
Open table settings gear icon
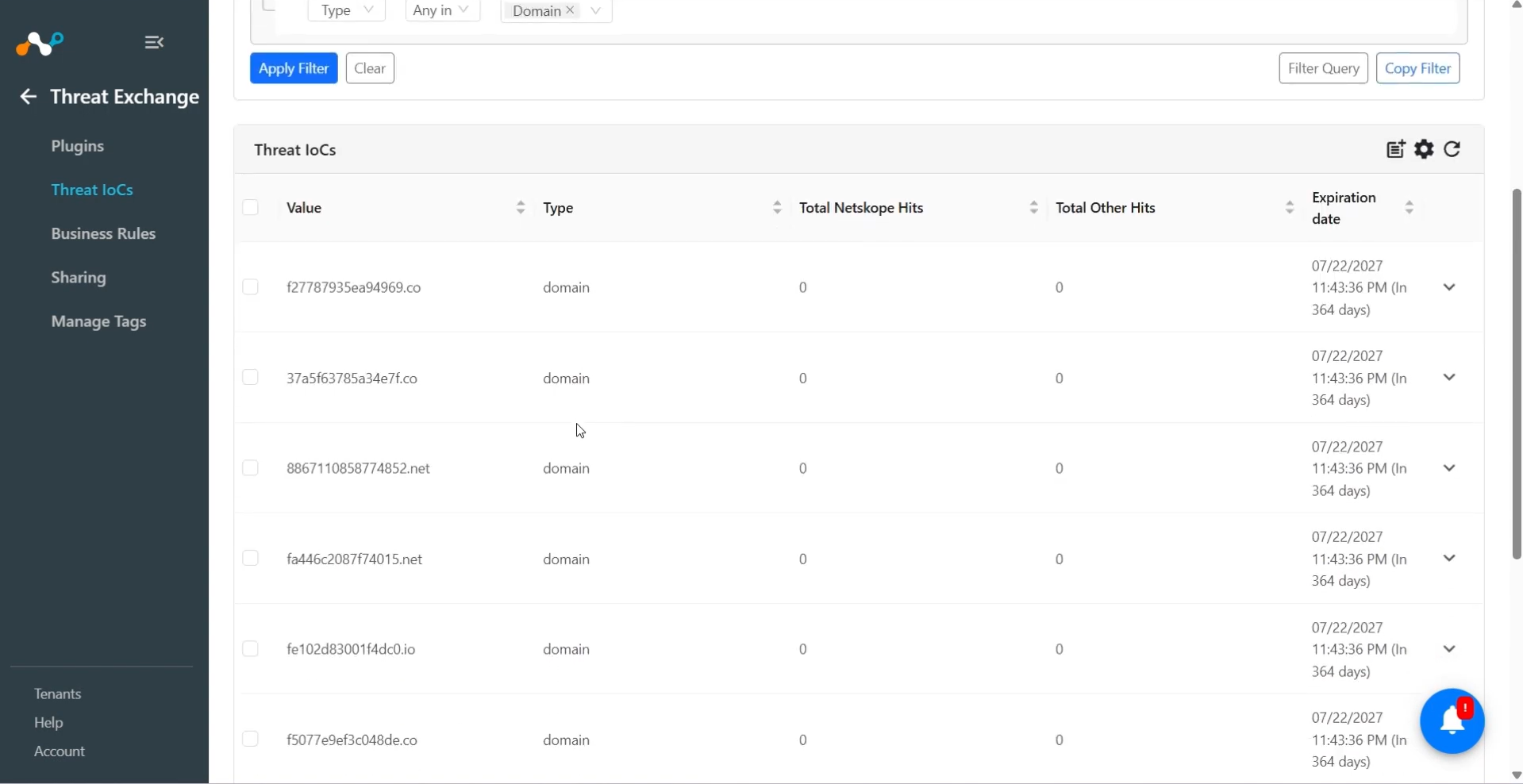1425,149
